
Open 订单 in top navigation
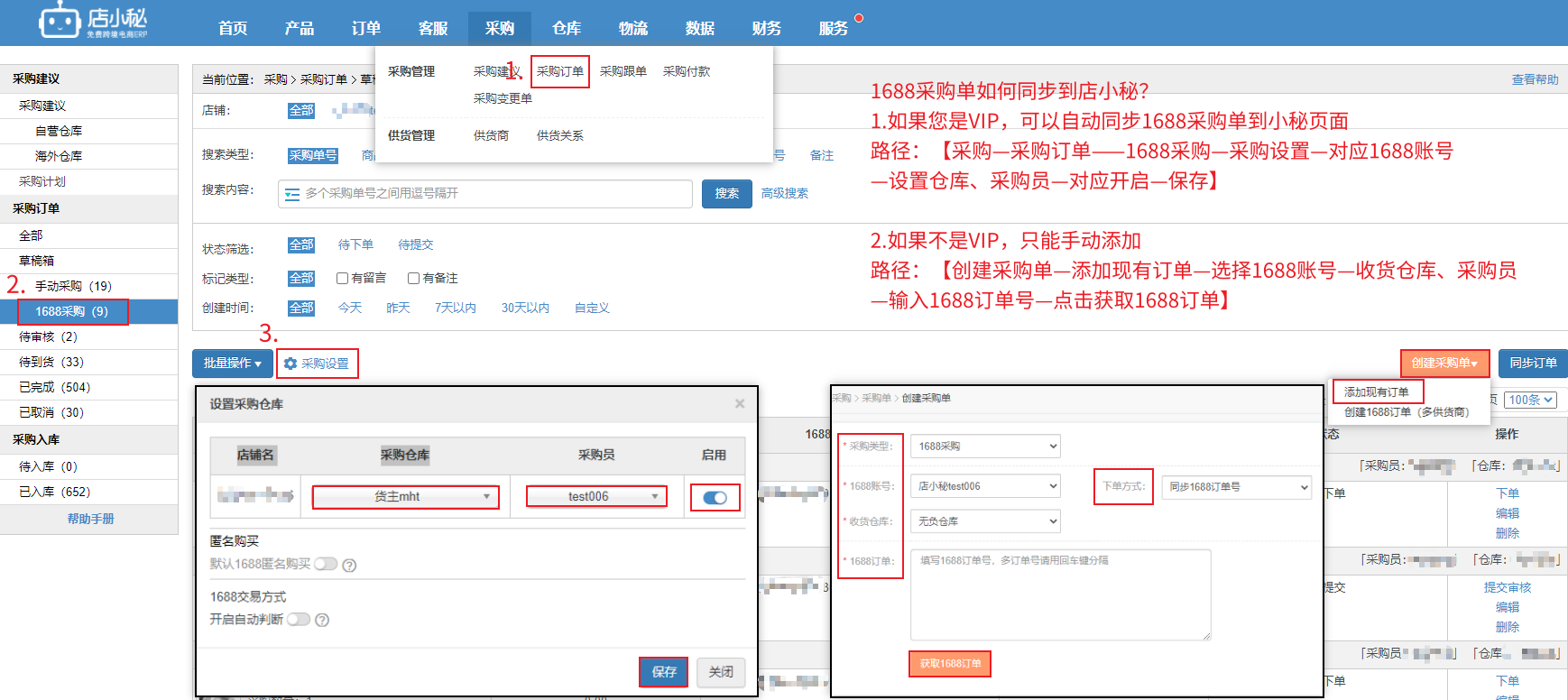[x=366, y=28]
